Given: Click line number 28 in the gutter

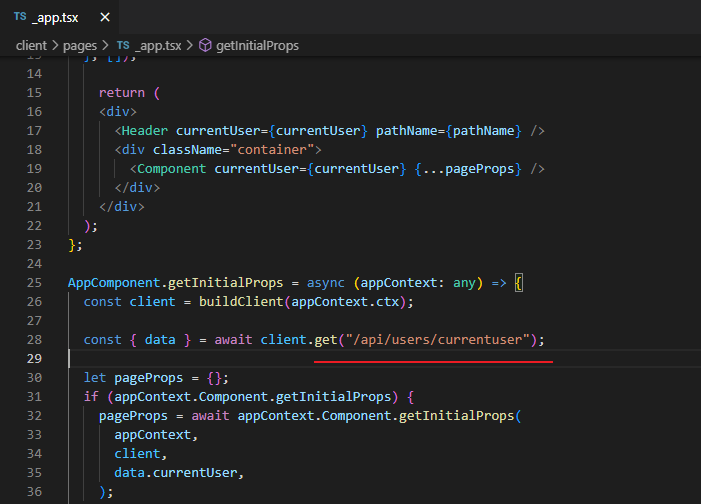Looking at the screenshot, I should pyautogui.click(x=36, y=340).
